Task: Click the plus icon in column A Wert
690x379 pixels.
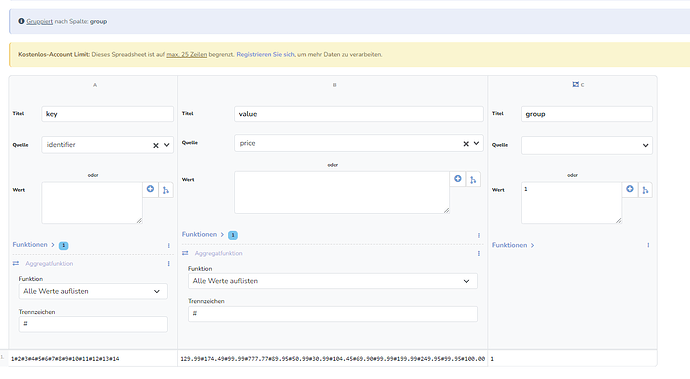Action: (150, 189)
